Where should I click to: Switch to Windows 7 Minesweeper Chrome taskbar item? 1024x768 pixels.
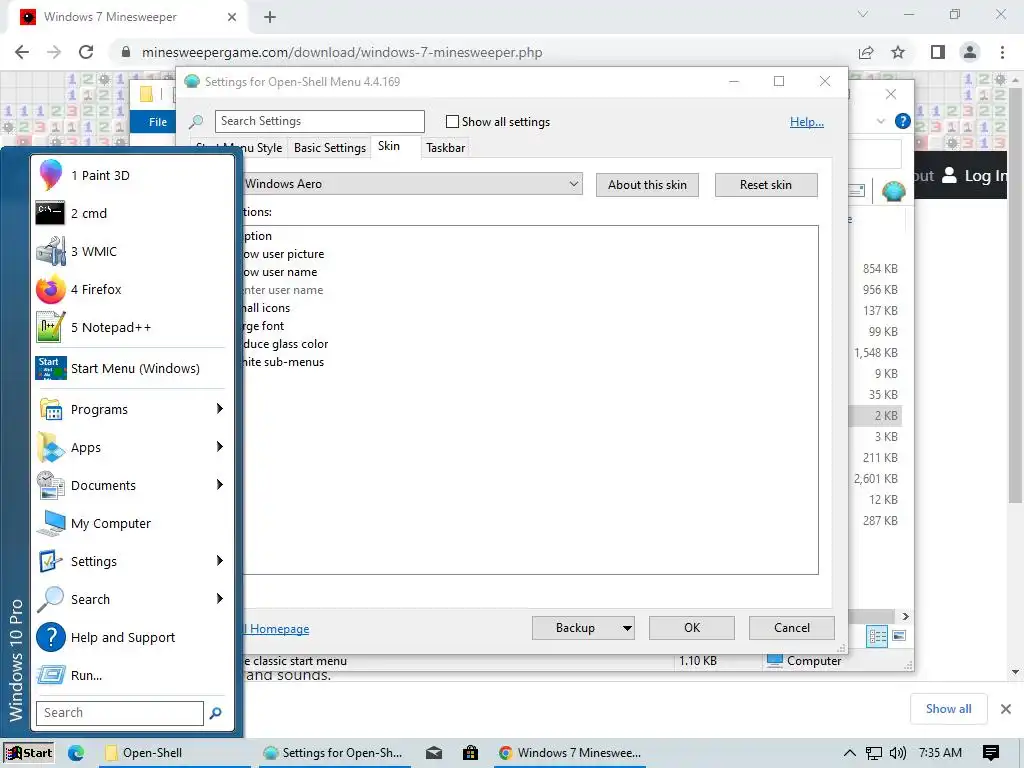coord(569,752)
